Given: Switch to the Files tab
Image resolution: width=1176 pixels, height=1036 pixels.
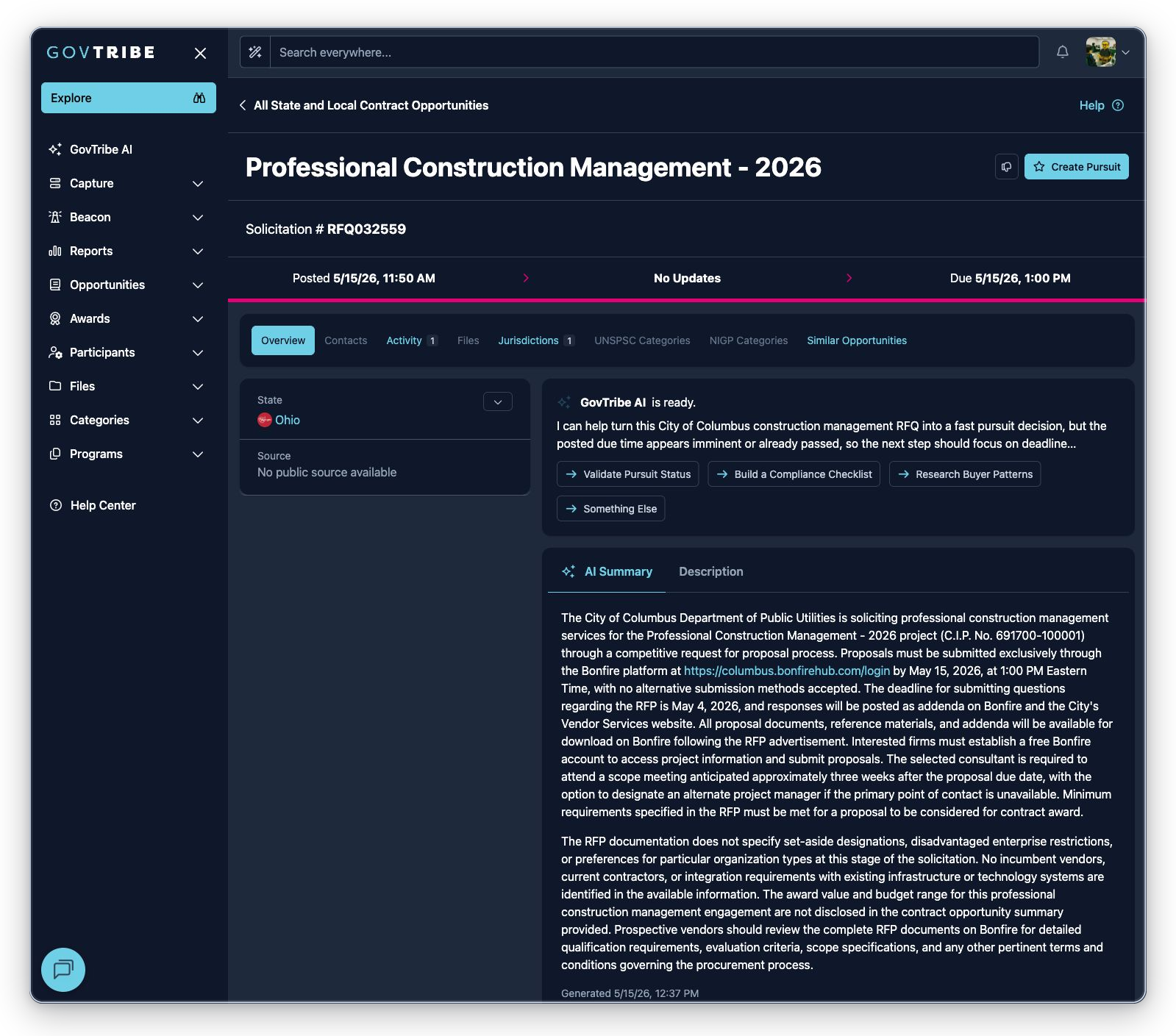Looking at the screenshot, I should click(x=468, y=340).
